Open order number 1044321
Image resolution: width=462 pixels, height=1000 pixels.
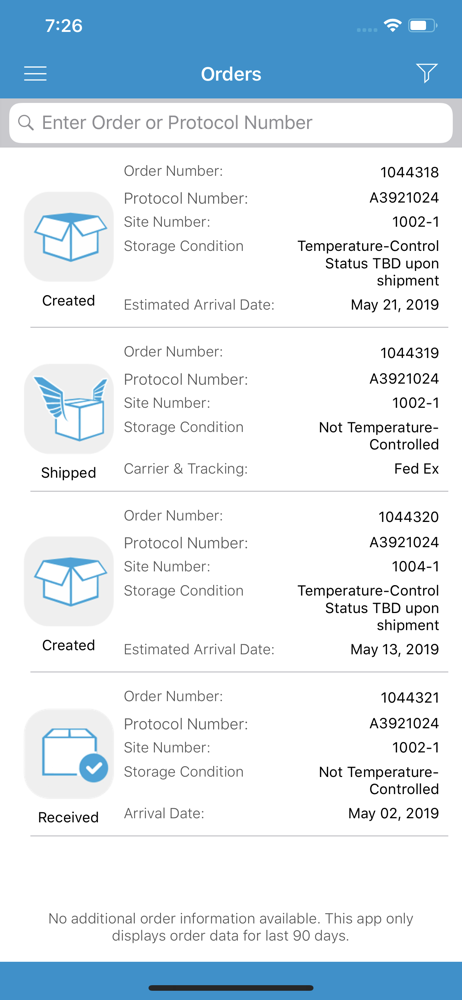[x=410, y=698]
